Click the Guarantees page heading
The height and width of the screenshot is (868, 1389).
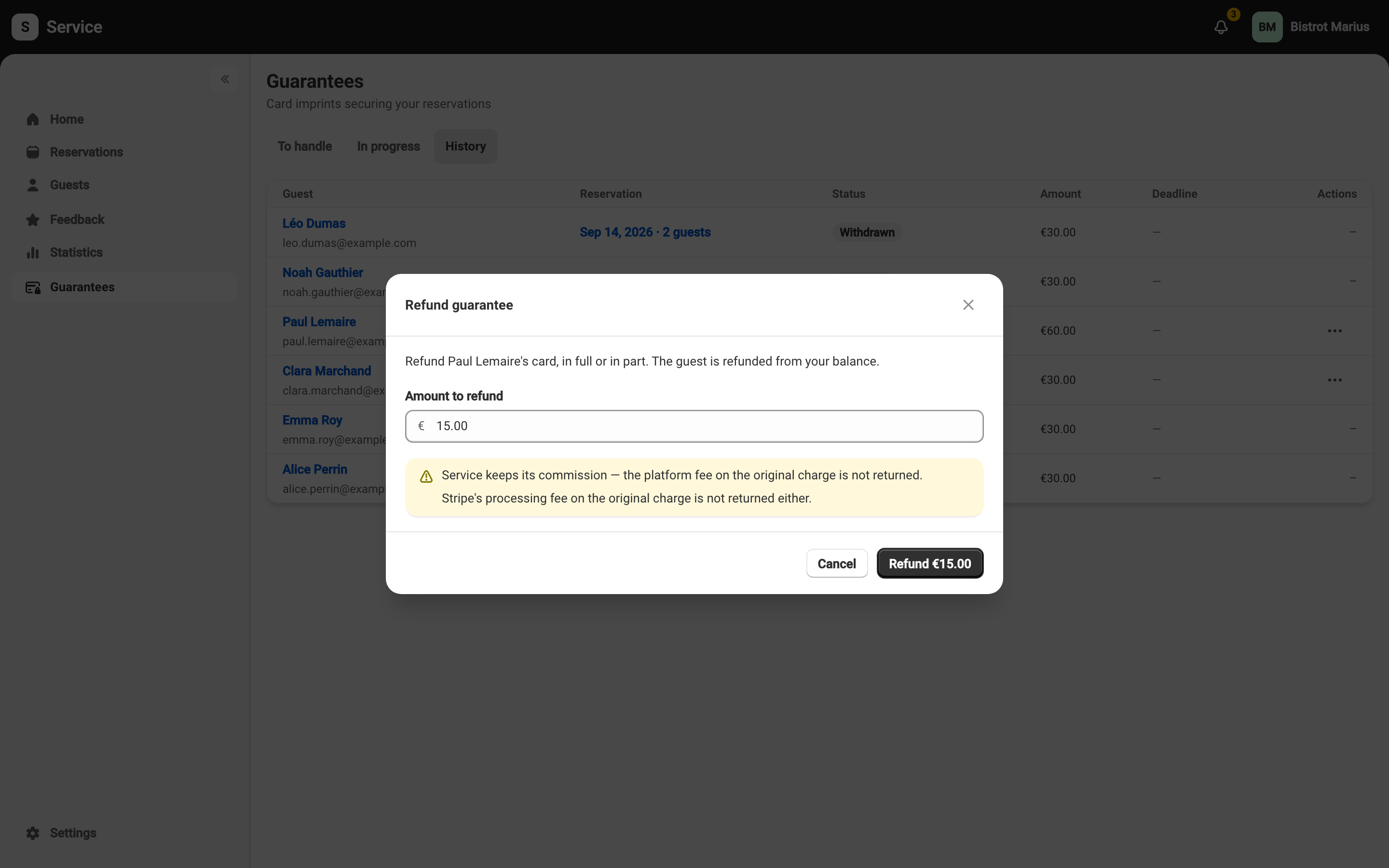click(x=314, y=81)
